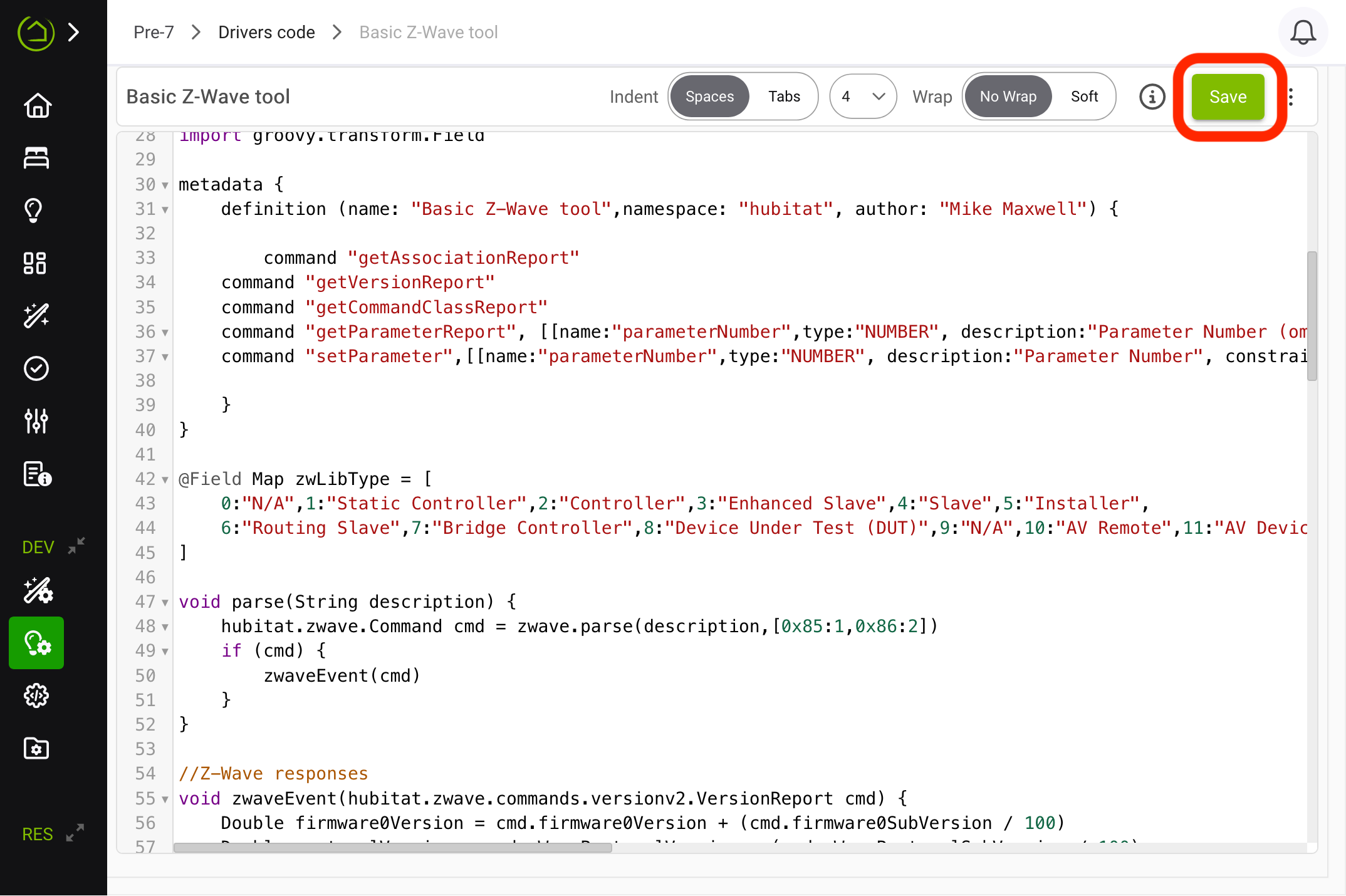Image resolution: width=1346 pixels, height=896 pixels.
Task: Open the Dashboards grid icon
Action: pos(35,263)
